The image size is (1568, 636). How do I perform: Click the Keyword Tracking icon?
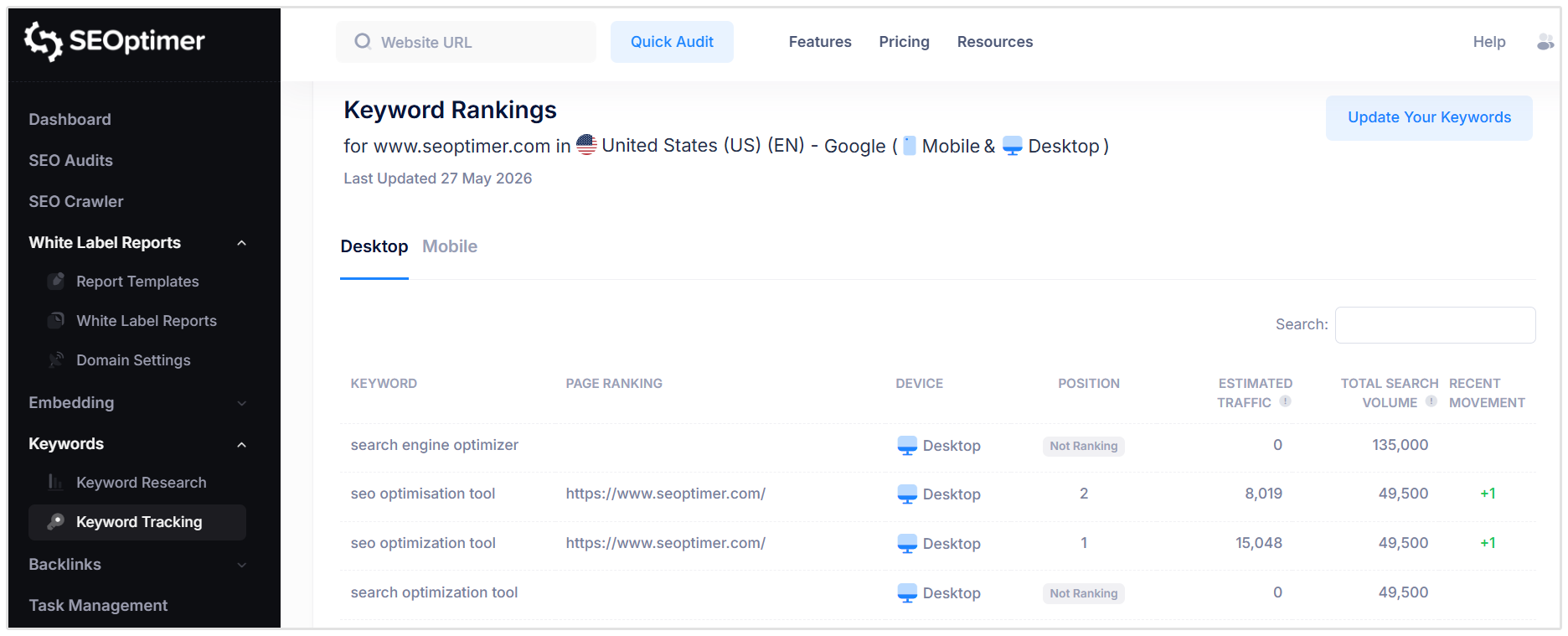[x=56, y=521]
